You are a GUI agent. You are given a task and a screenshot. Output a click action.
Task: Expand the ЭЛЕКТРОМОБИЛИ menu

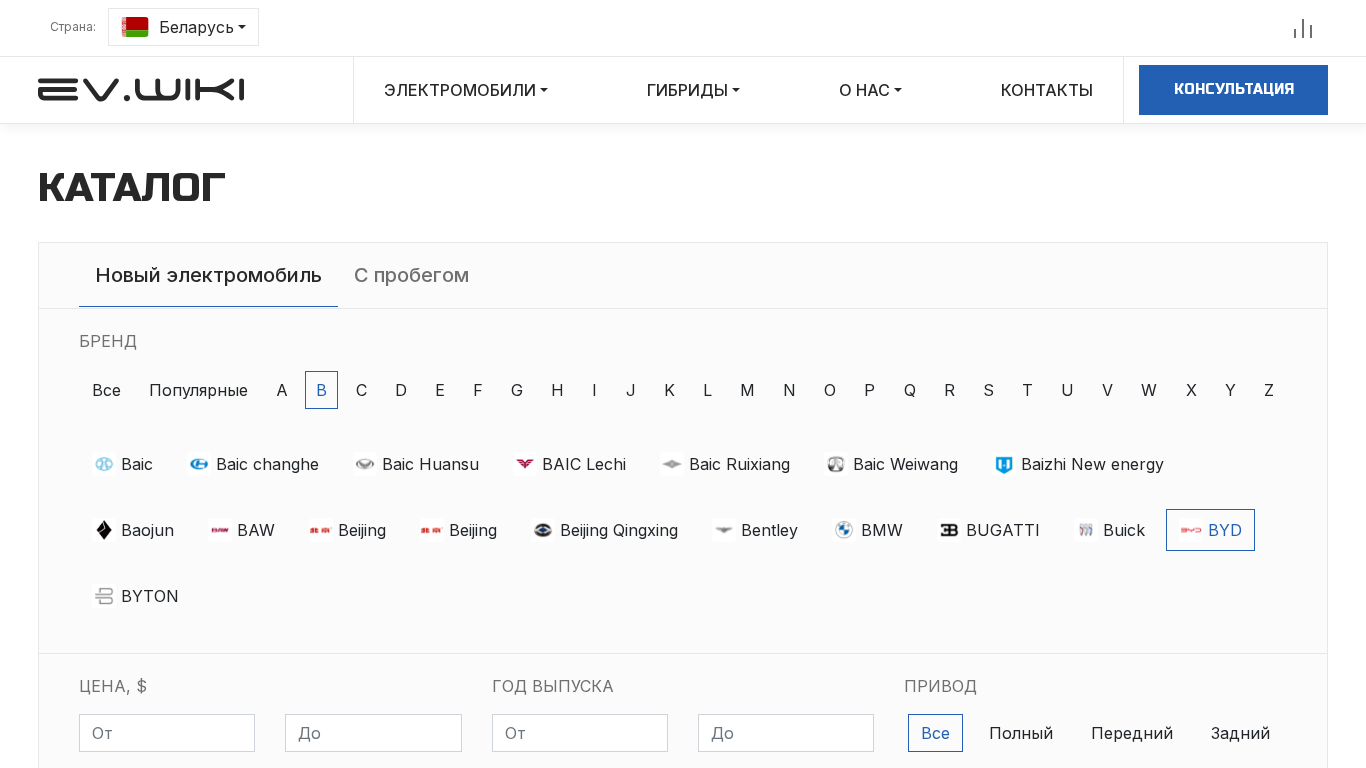pyautogui.click(x=466, y=90)
